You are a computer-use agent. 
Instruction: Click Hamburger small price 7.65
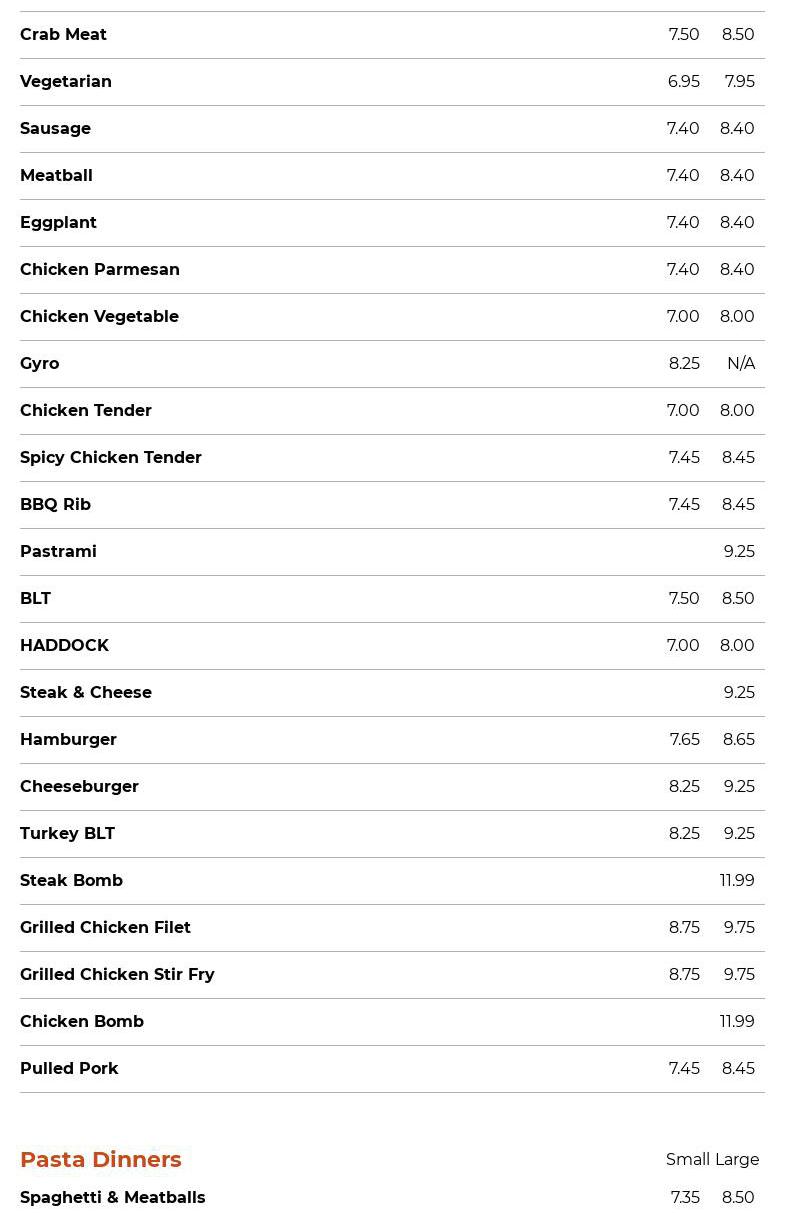[x=684, y=740]
